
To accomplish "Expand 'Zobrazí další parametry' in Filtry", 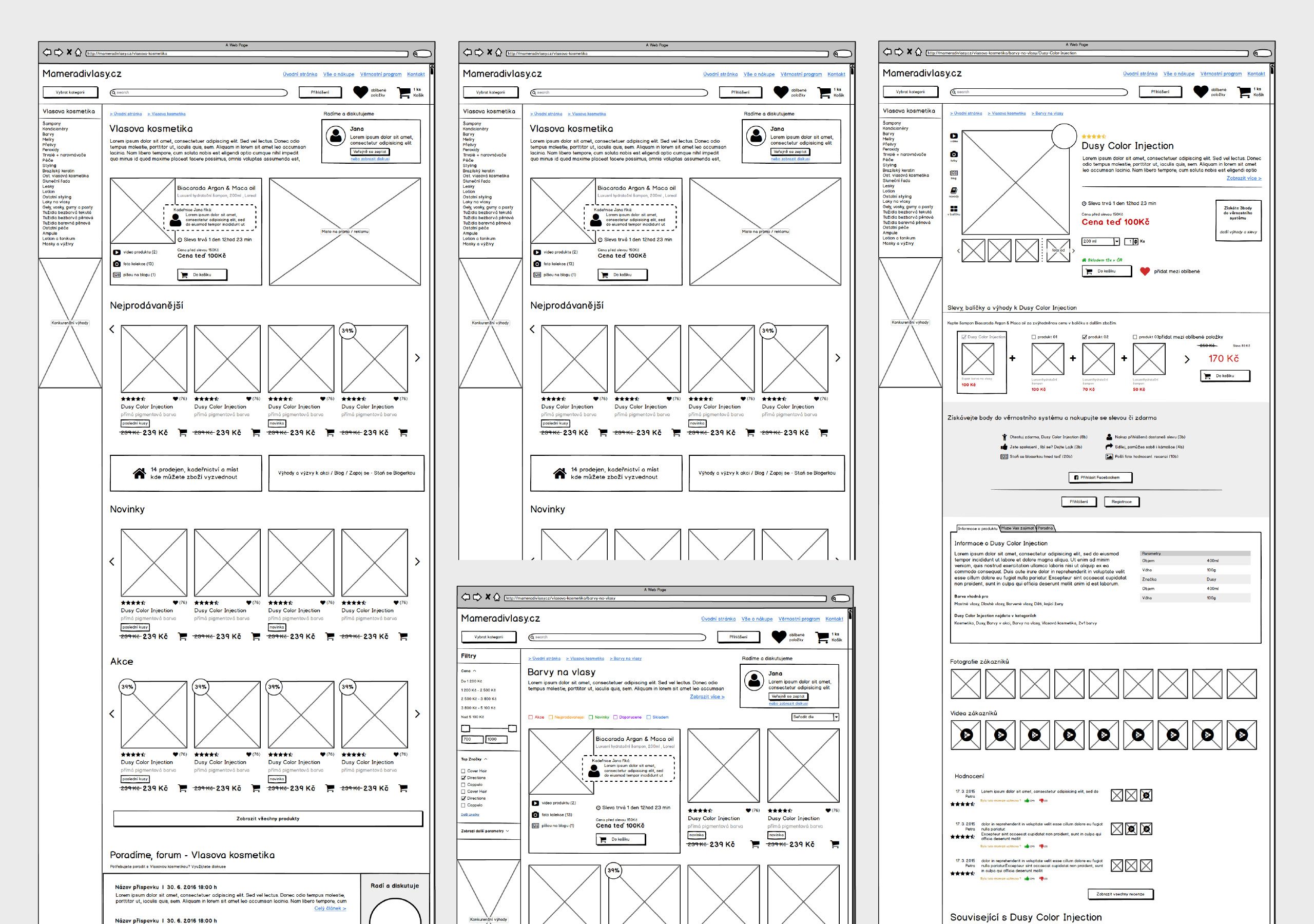I will pyautogui.click(x=507, y=831).
